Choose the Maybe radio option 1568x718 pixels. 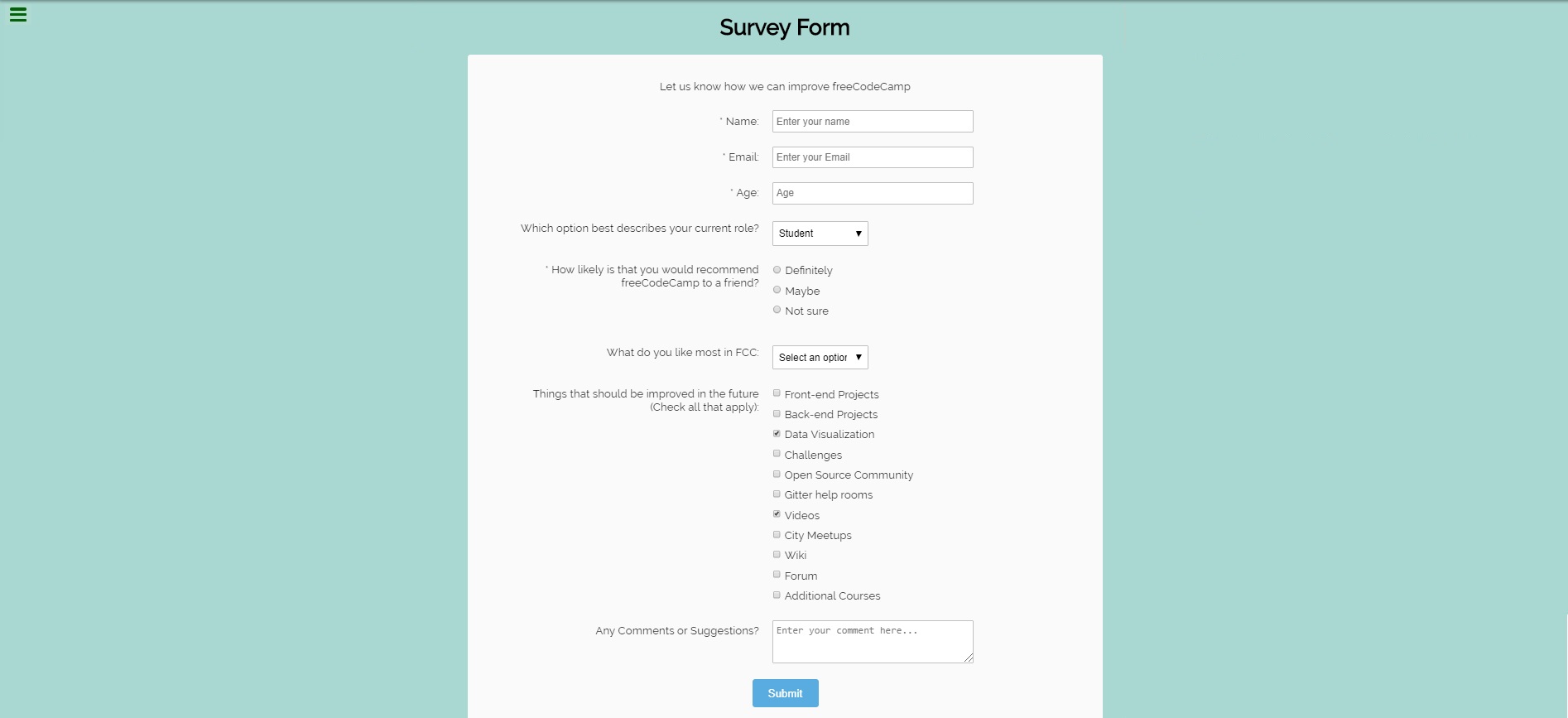(777, 290)
